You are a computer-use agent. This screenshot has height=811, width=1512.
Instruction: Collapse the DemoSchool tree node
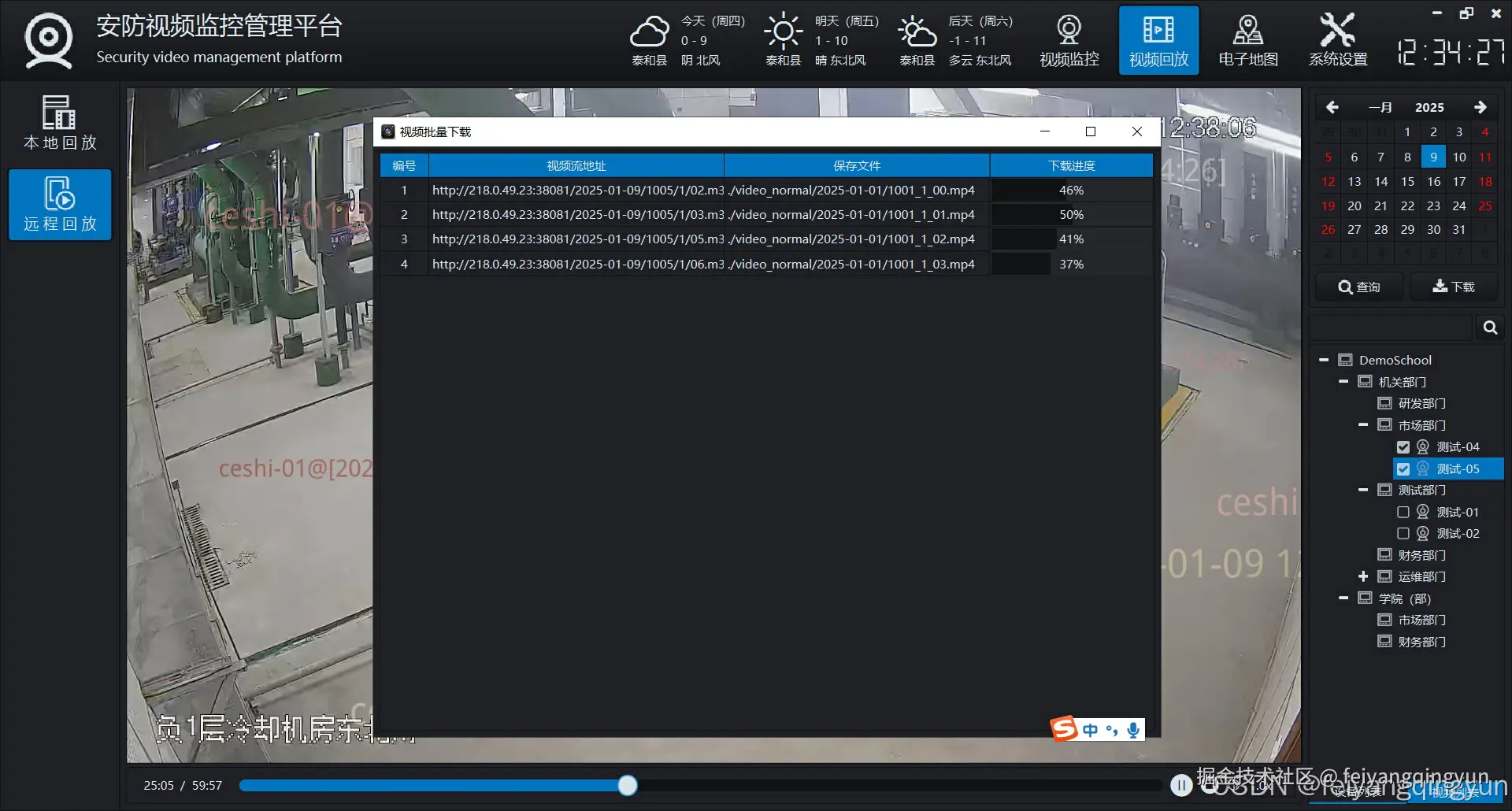point(1324,360)
